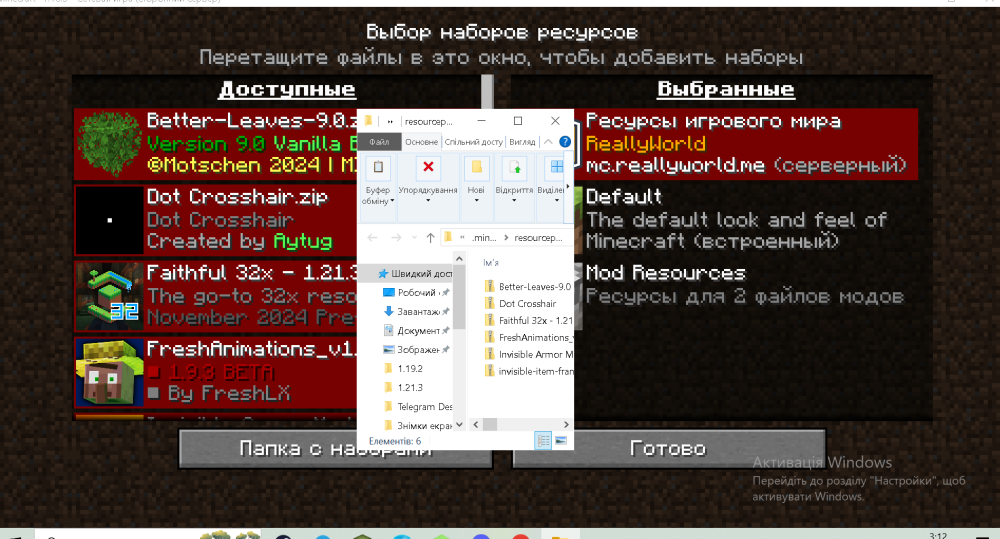This screenshot has width=1000, height=539.
Task: Select the Better-Leaves pack icon in Minecraft
Action: [108, 144]
